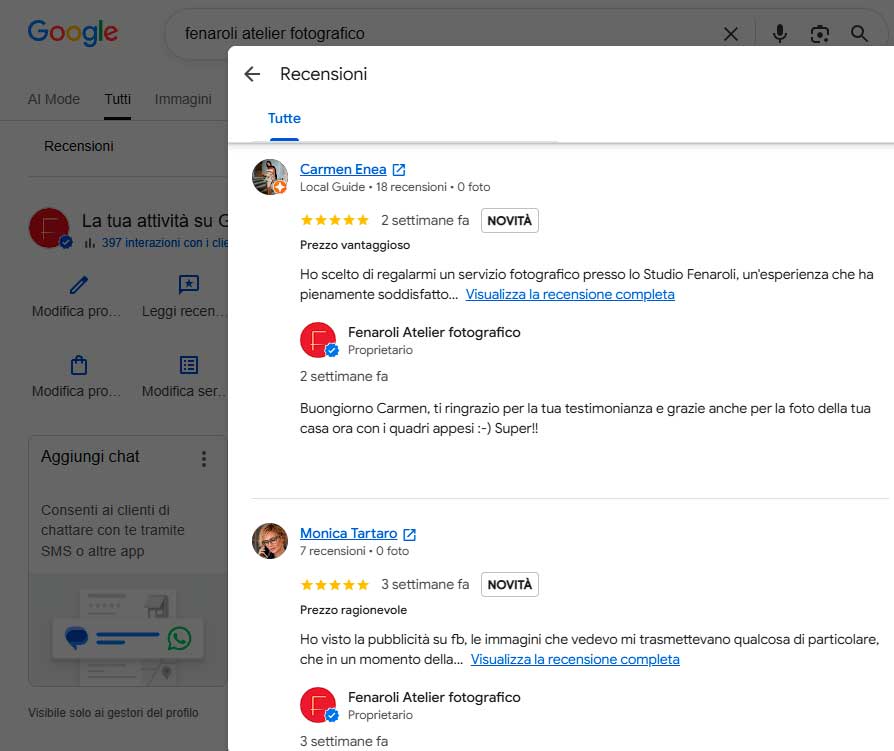Clear the search box with the X

point(730,34)
